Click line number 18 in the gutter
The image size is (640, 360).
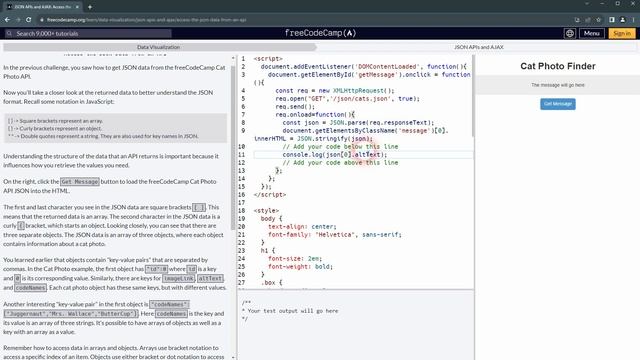(242, 211)
